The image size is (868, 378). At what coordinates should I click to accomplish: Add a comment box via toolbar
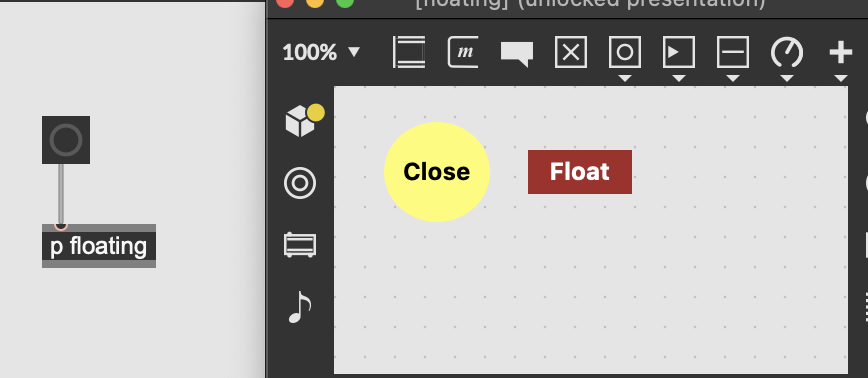coord(517,54)
